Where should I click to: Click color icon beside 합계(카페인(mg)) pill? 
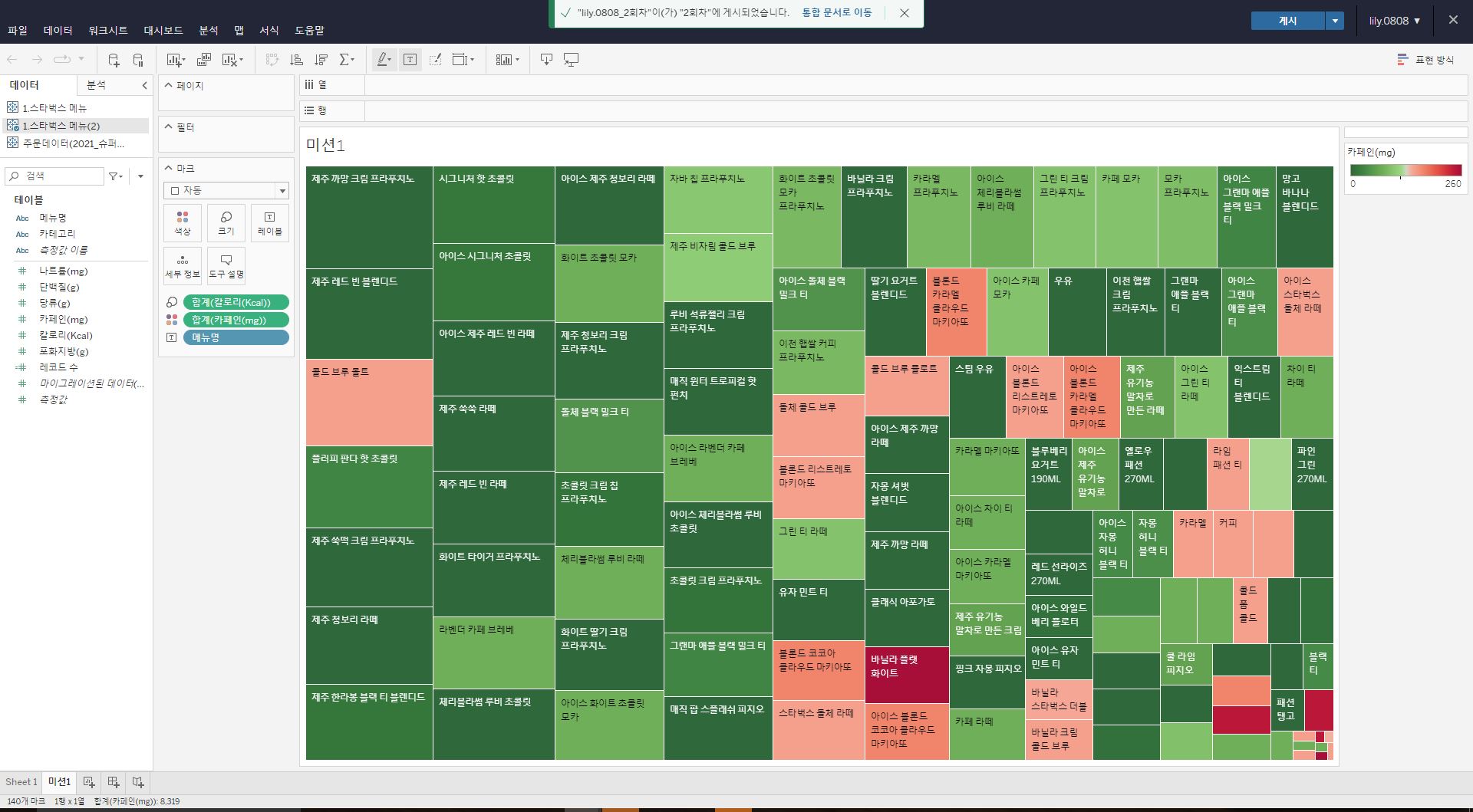172,320
